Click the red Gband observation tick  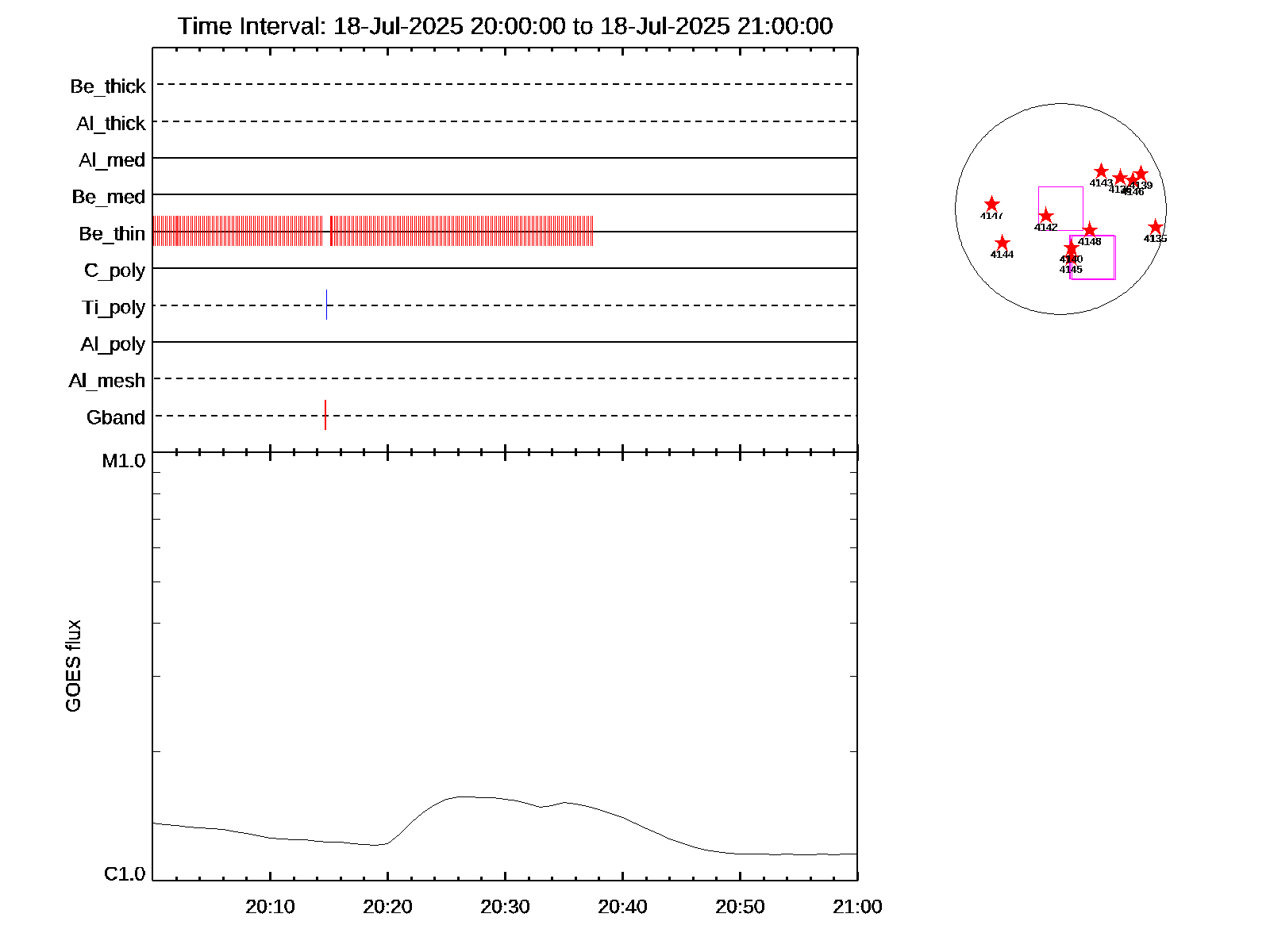click(x=325, y=415)
